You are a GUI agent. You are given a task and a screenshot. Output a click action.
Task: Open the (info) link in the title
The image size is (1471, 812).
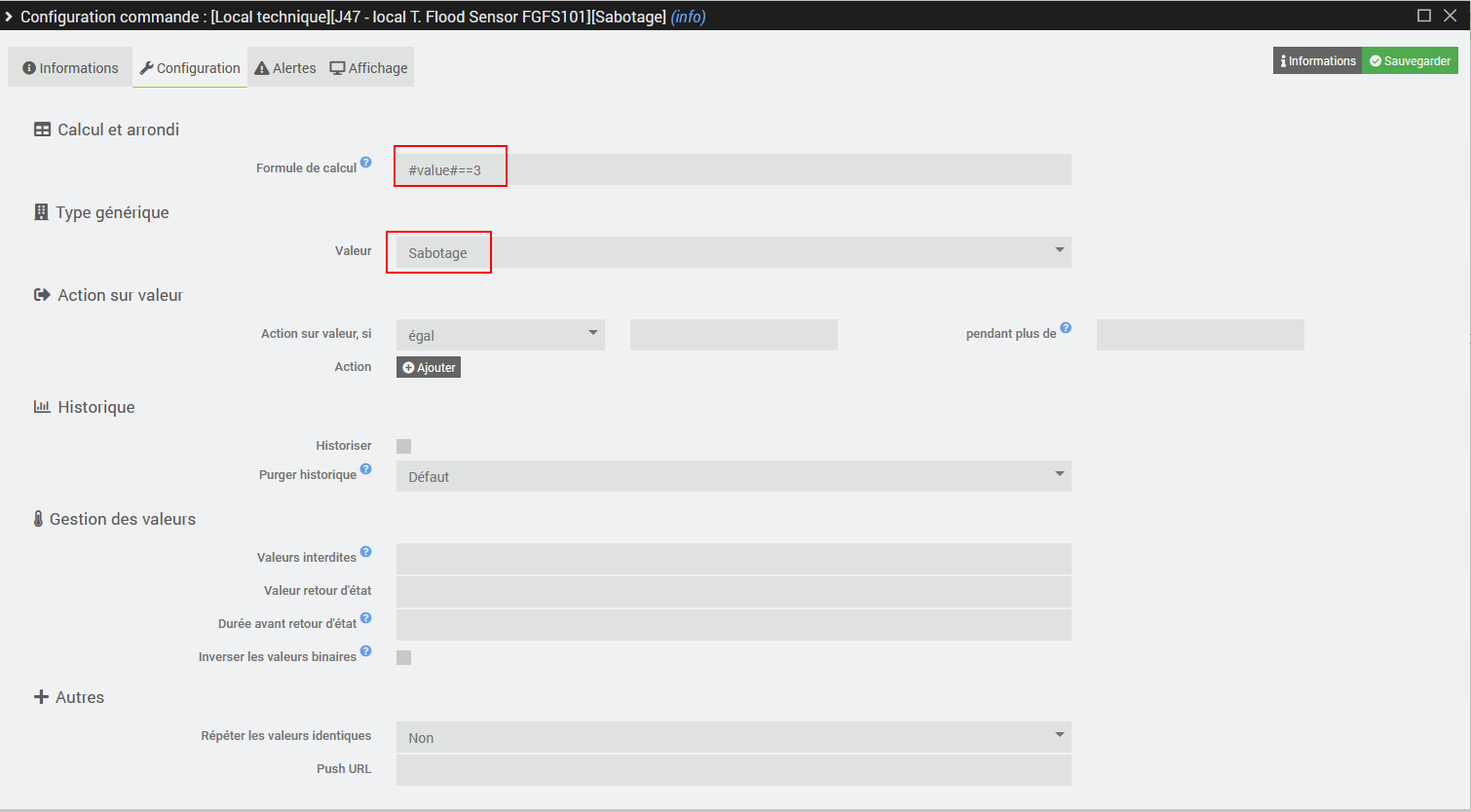coord(689,17)
